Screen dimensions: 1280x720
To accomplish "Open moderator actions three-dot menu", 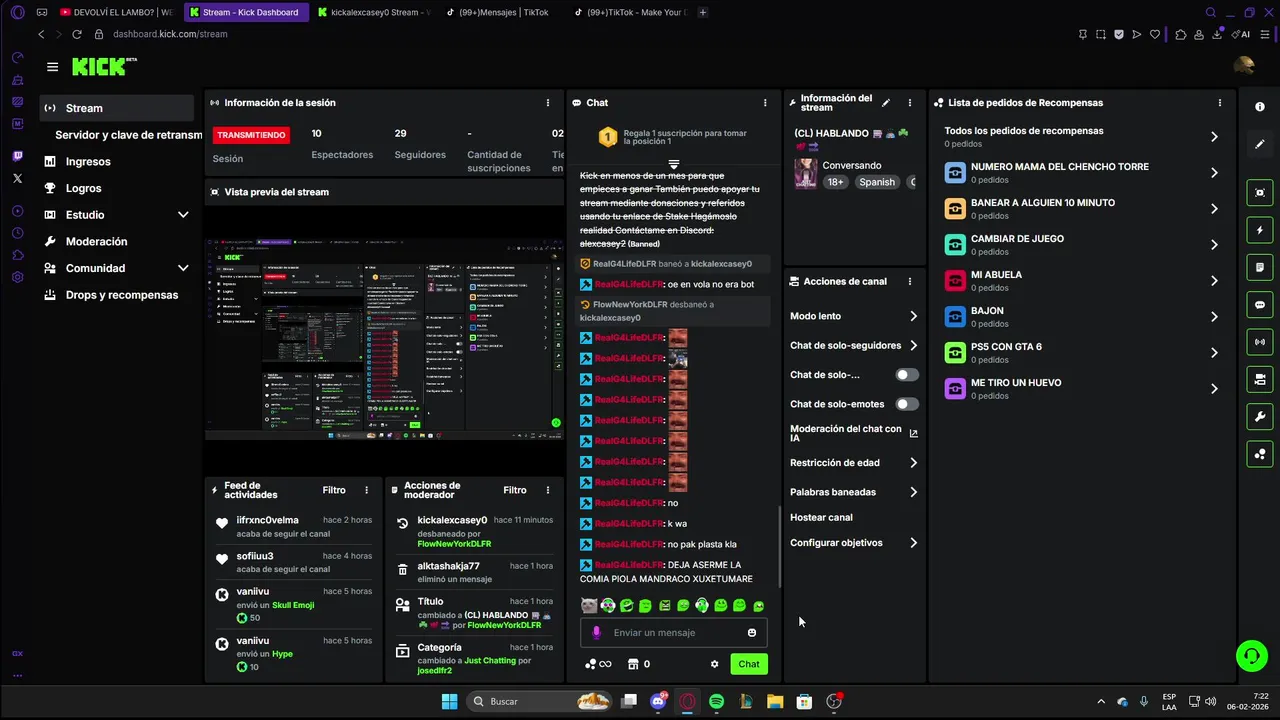I will point(547,490).
